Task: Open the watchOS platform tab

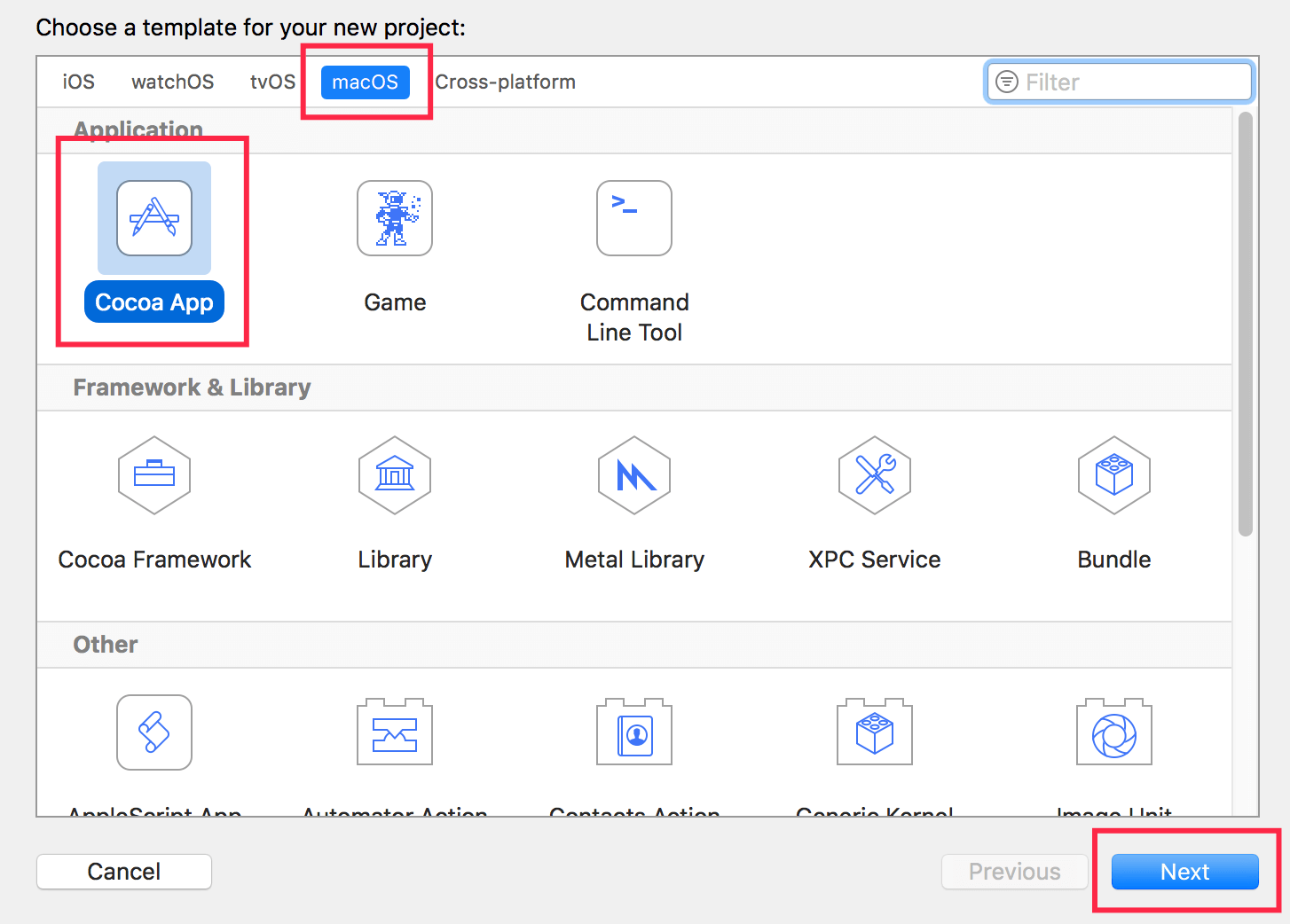Action: pyautogui.click(x=172, y=82)
